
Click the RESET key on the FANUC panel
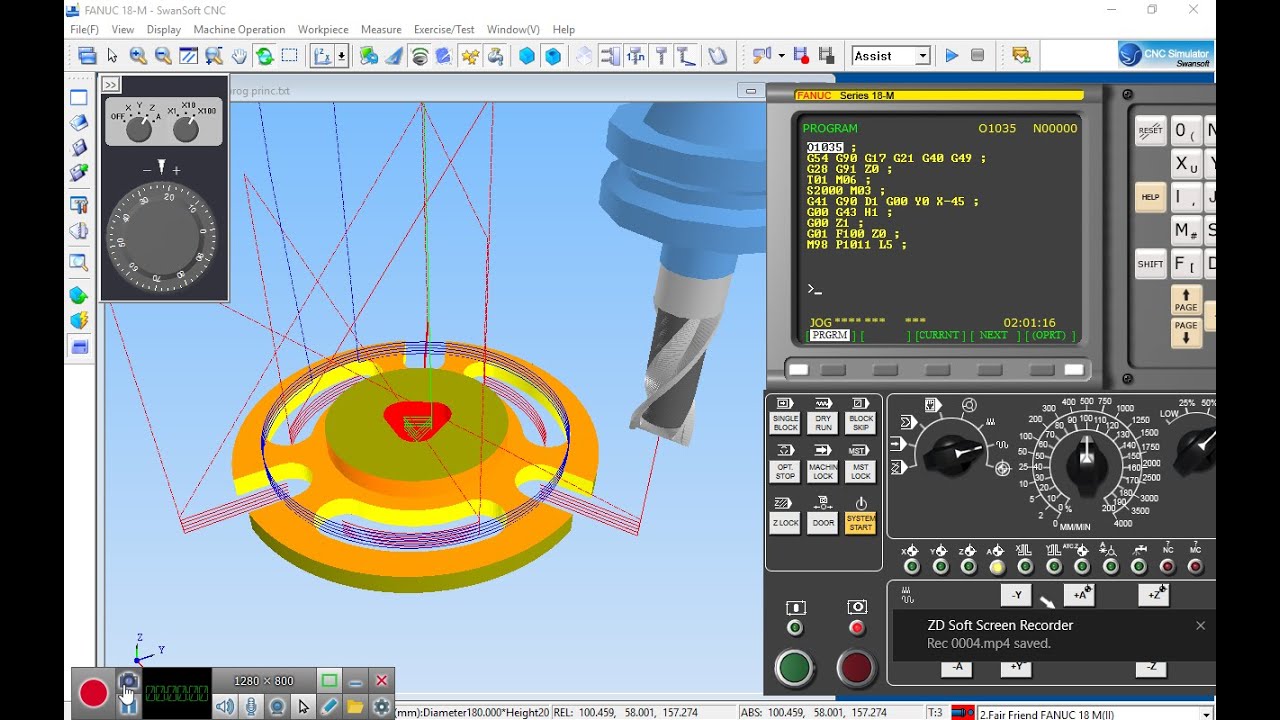coord(1151,130)
